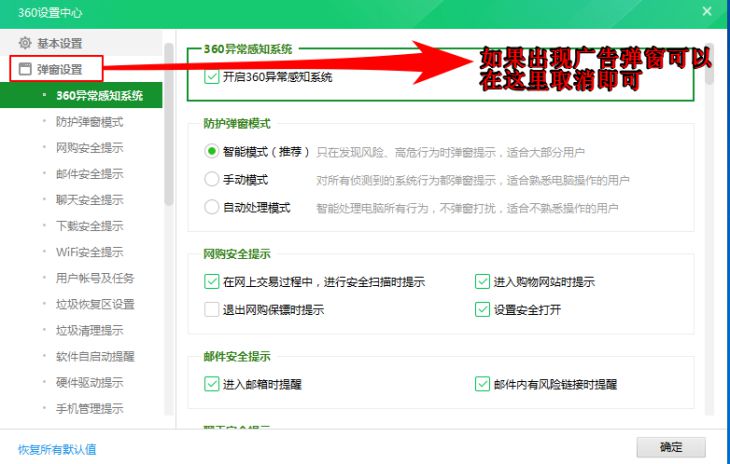Image resolution: width=730 pixels, height=464 pixels.
Task: Go to 网购安全提示 in the sidebar
Action: pyautogui.click(x=89, y=148)
